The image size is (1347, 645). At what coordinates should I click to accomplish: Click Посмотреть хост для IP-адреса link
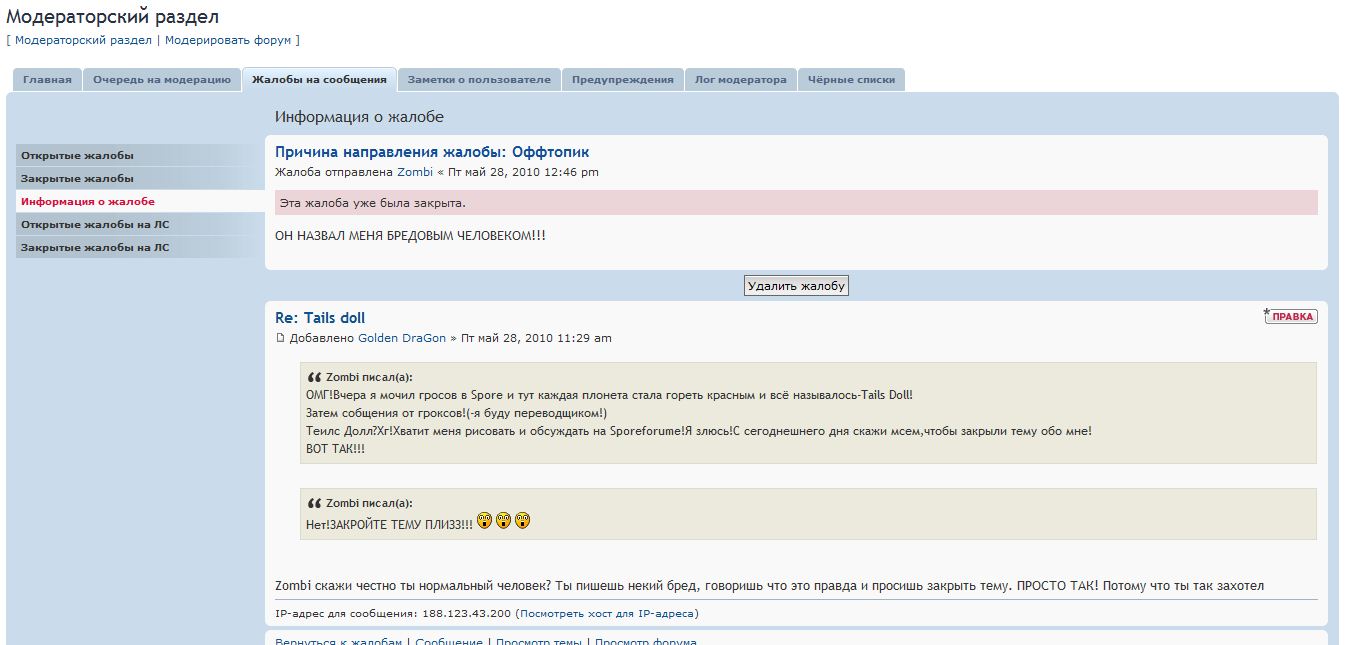tap(607, 613)
